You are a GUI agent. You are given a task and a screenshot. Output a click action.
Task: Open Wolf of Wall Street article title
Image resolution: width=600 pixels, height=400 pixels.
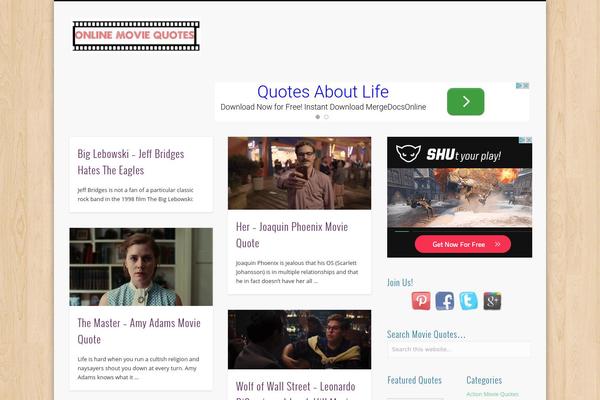click(x=295, y=390)
